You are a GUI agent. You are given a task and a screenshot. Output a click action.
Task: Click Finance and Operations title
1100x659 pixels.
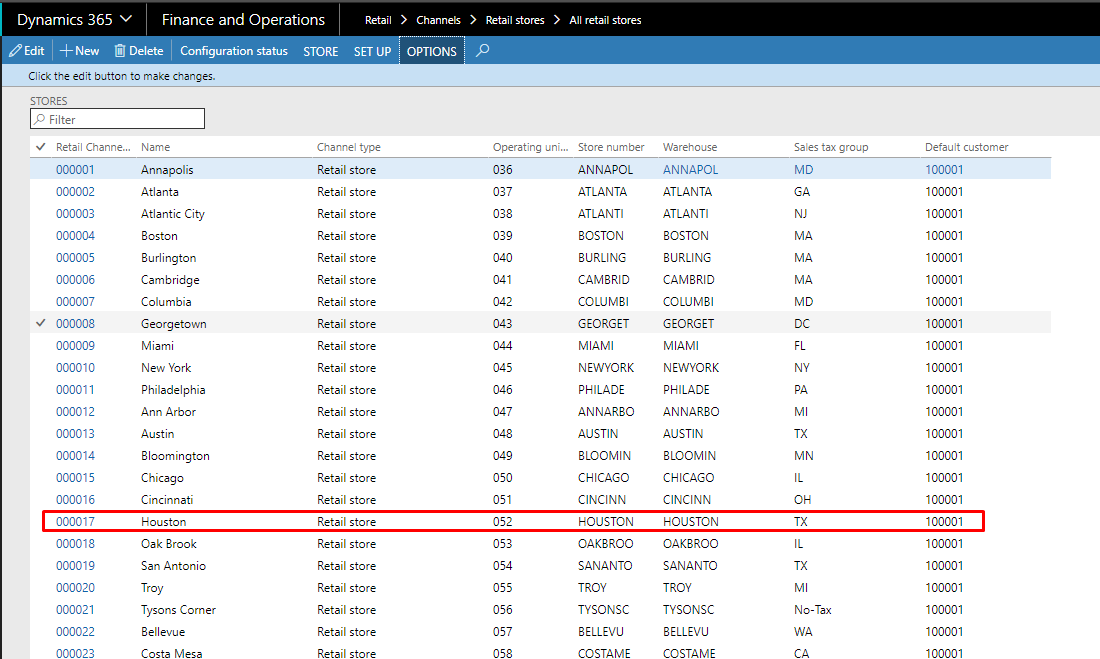tap(243, 20)
